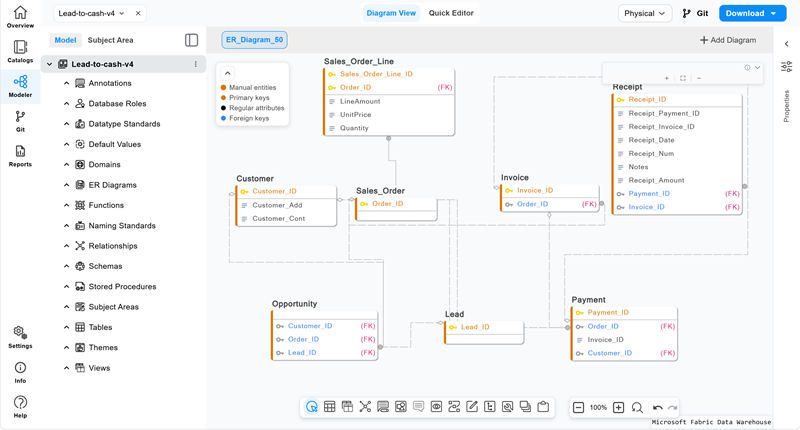Click the copy icon in bottom toolbar
The image size is (800, 430).
525,407
